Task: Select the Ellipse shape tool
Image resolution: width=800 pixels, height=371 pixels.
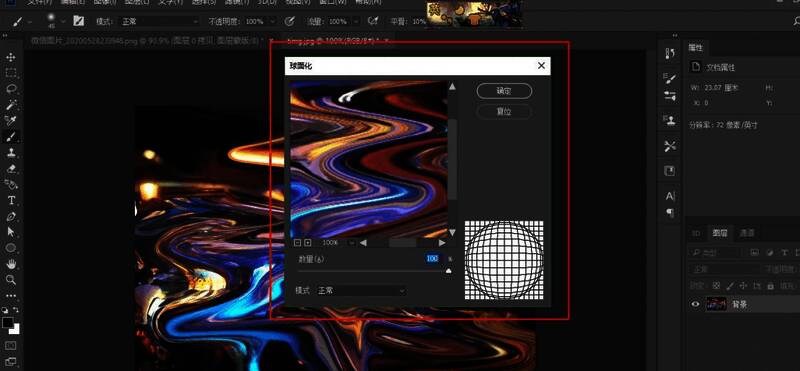Action: coord(11,248)
